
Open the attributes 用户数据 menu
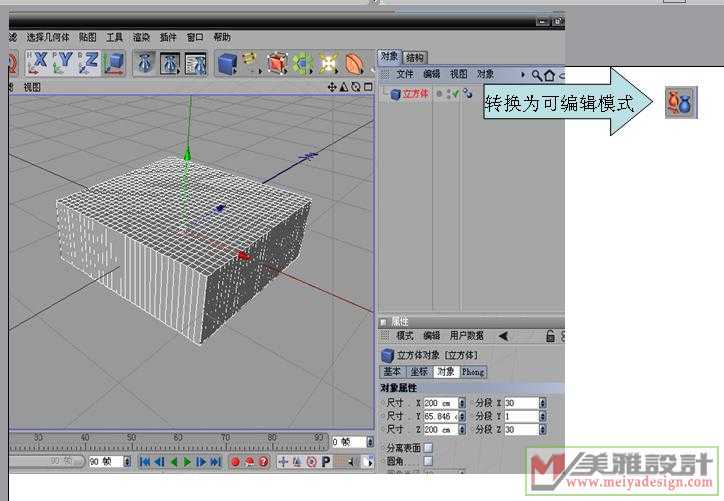(467, 336)
